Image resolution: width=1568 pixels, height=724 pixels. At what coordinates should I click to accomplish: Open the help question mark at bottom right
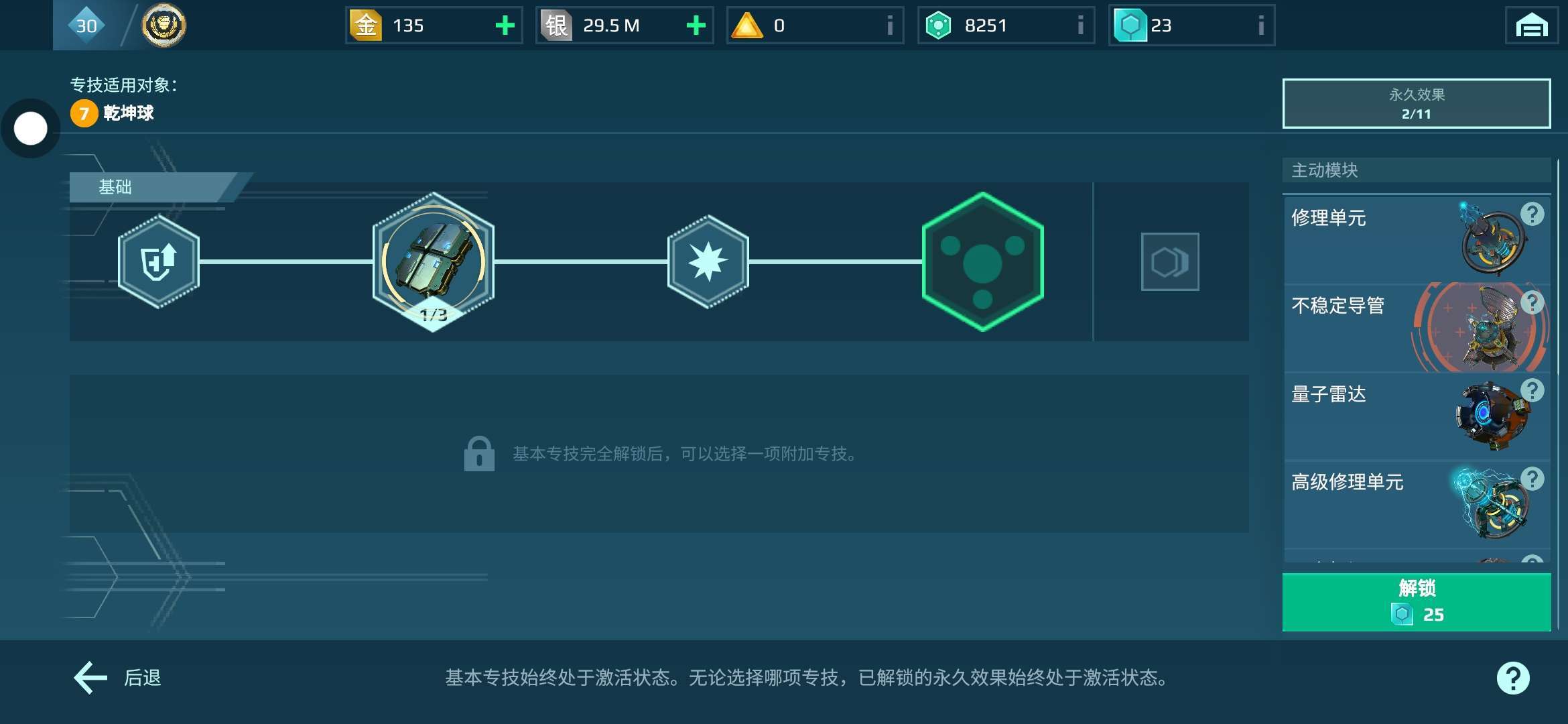tap(1513, 678)
